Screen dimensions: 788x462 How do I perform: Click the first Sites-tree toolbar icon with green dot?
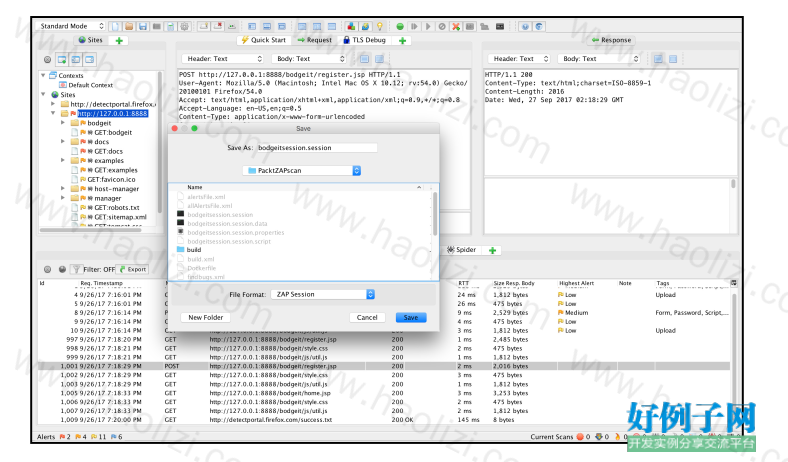(62, 60)
